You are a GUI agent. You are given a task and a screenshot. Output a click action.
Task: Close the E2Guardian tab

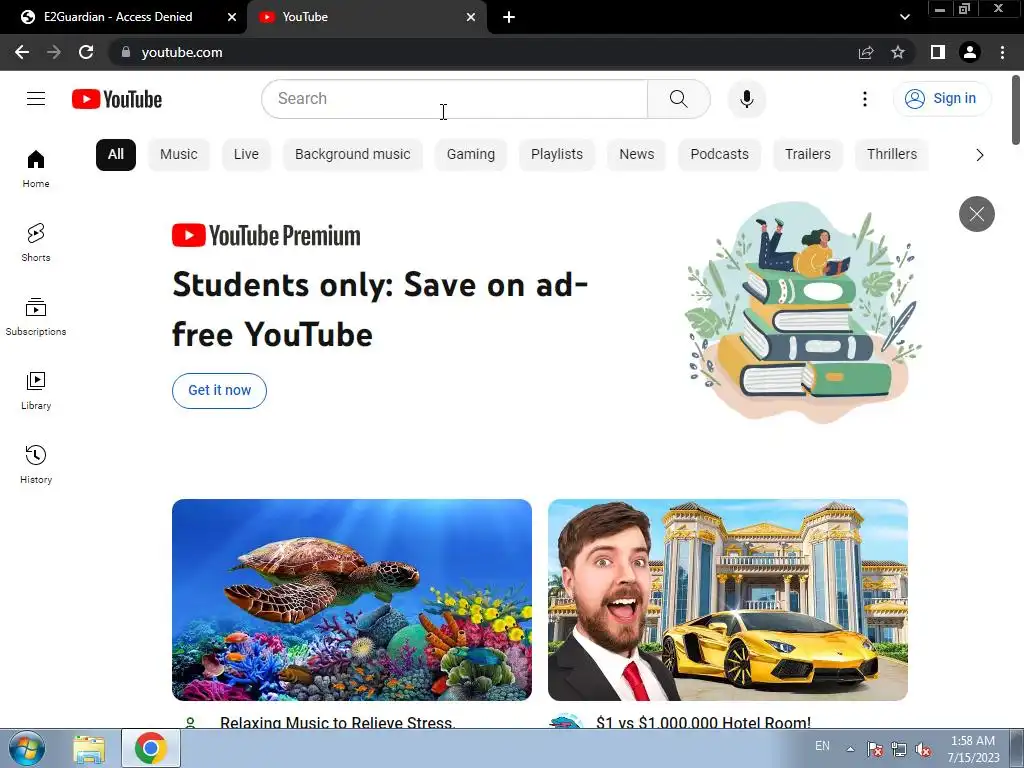pos(232,17)
